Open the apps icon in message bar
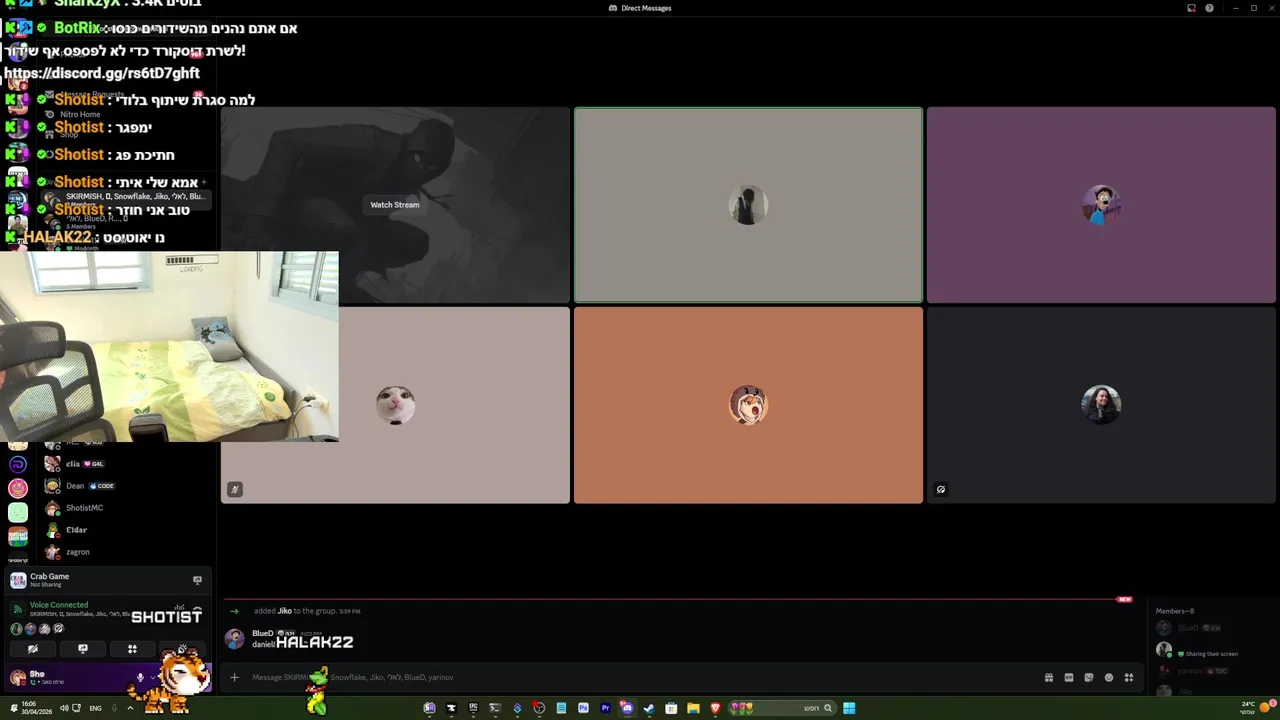Viewport: 1280px width, 720px height. [1129, 677]
